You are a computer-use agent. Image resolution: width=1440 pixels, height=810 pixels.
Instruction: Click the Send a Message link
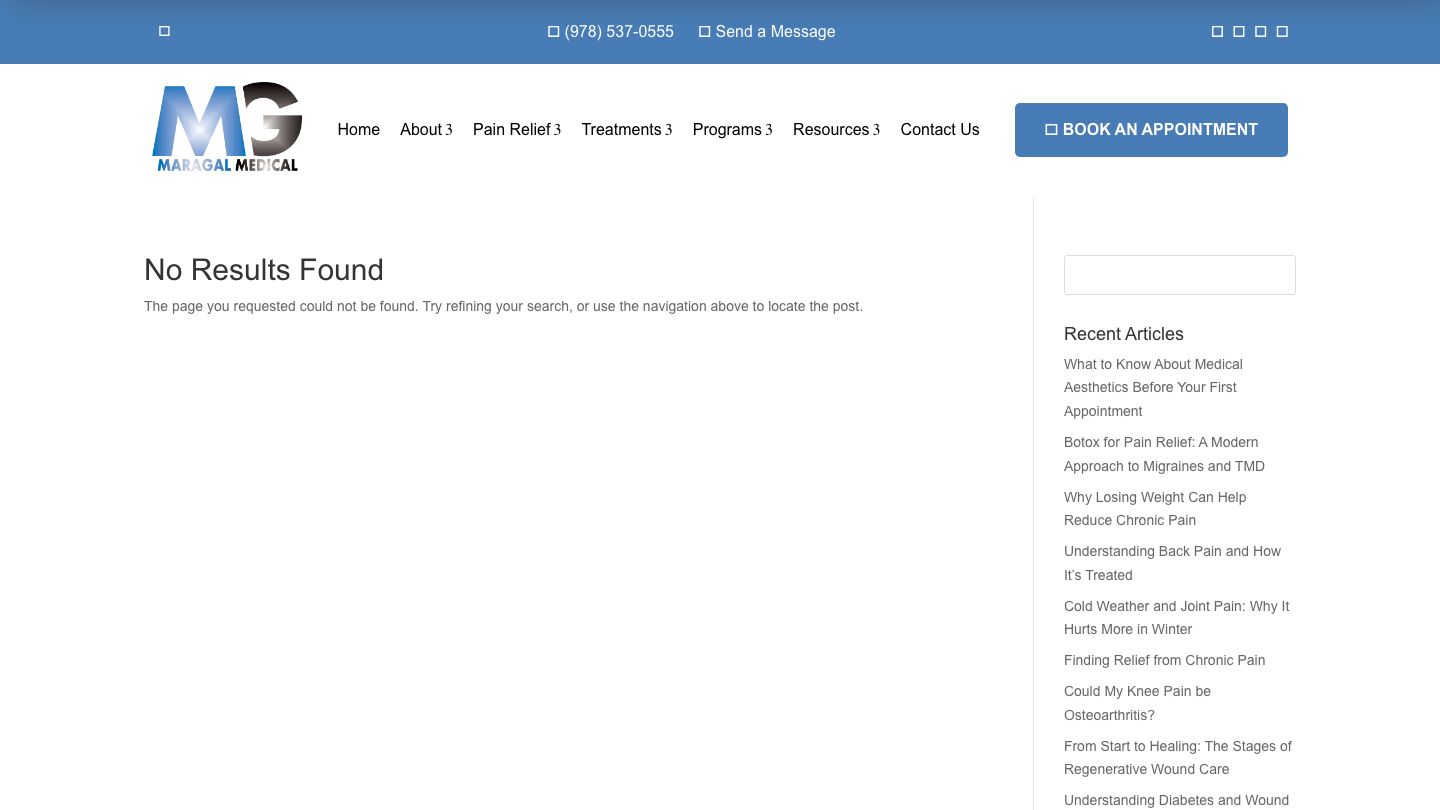(775, 32)
